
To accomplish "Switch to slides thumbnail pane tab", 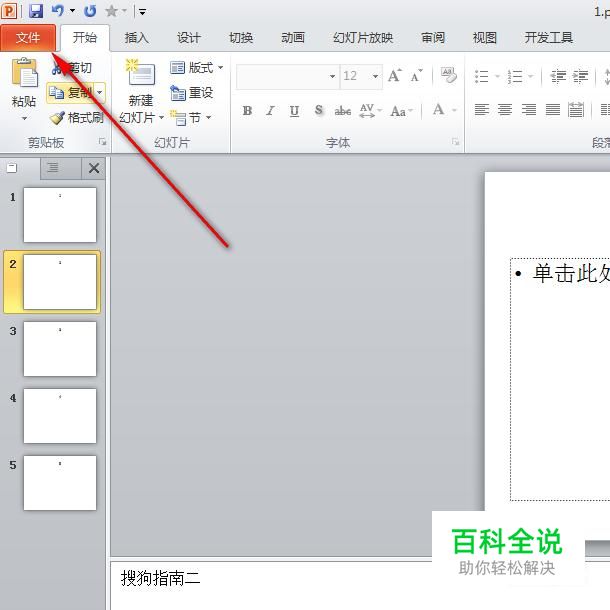I will coord(12,168).
